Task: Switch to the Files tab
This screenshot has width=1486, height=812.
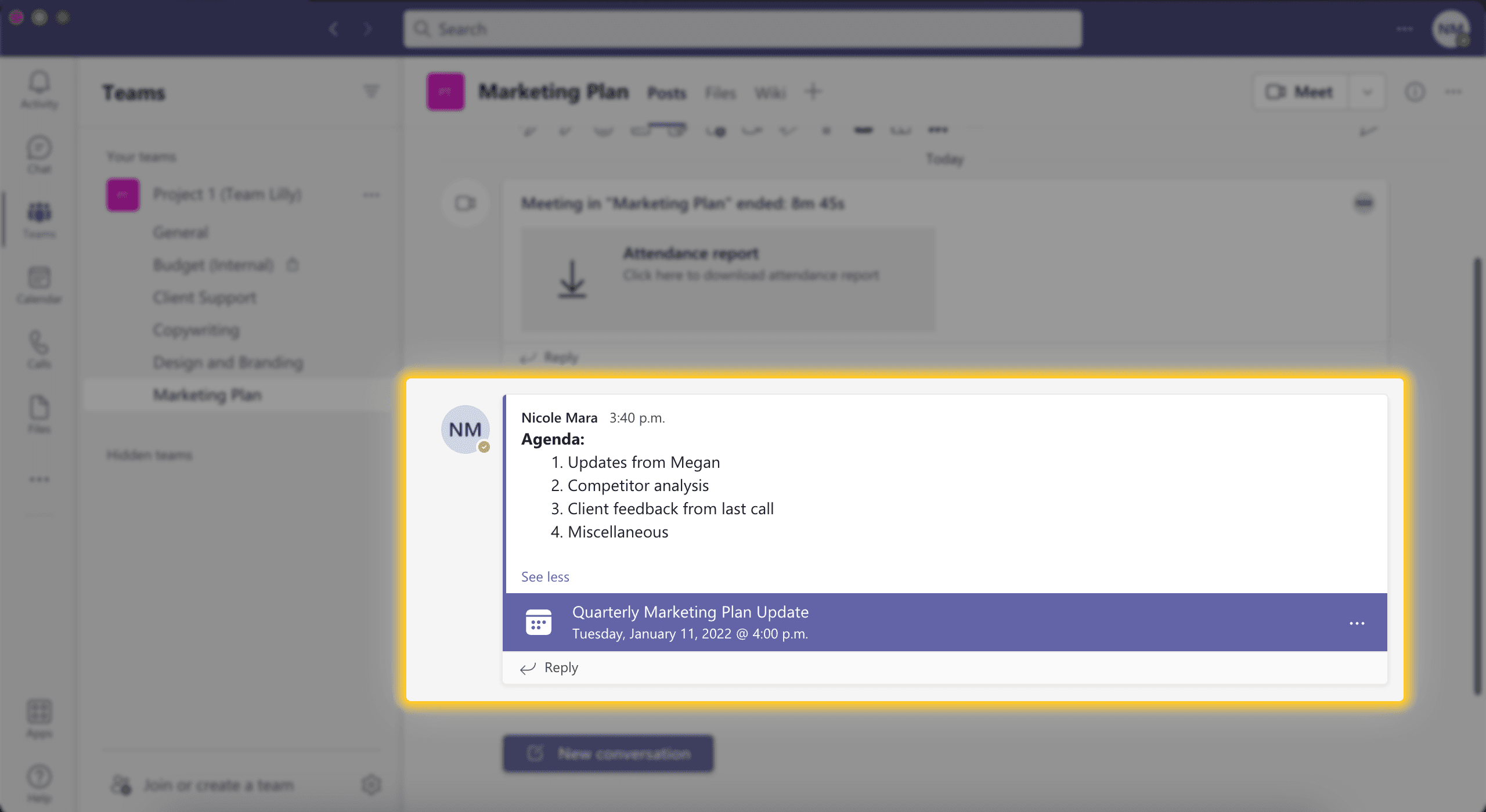Action: [719, 92]
